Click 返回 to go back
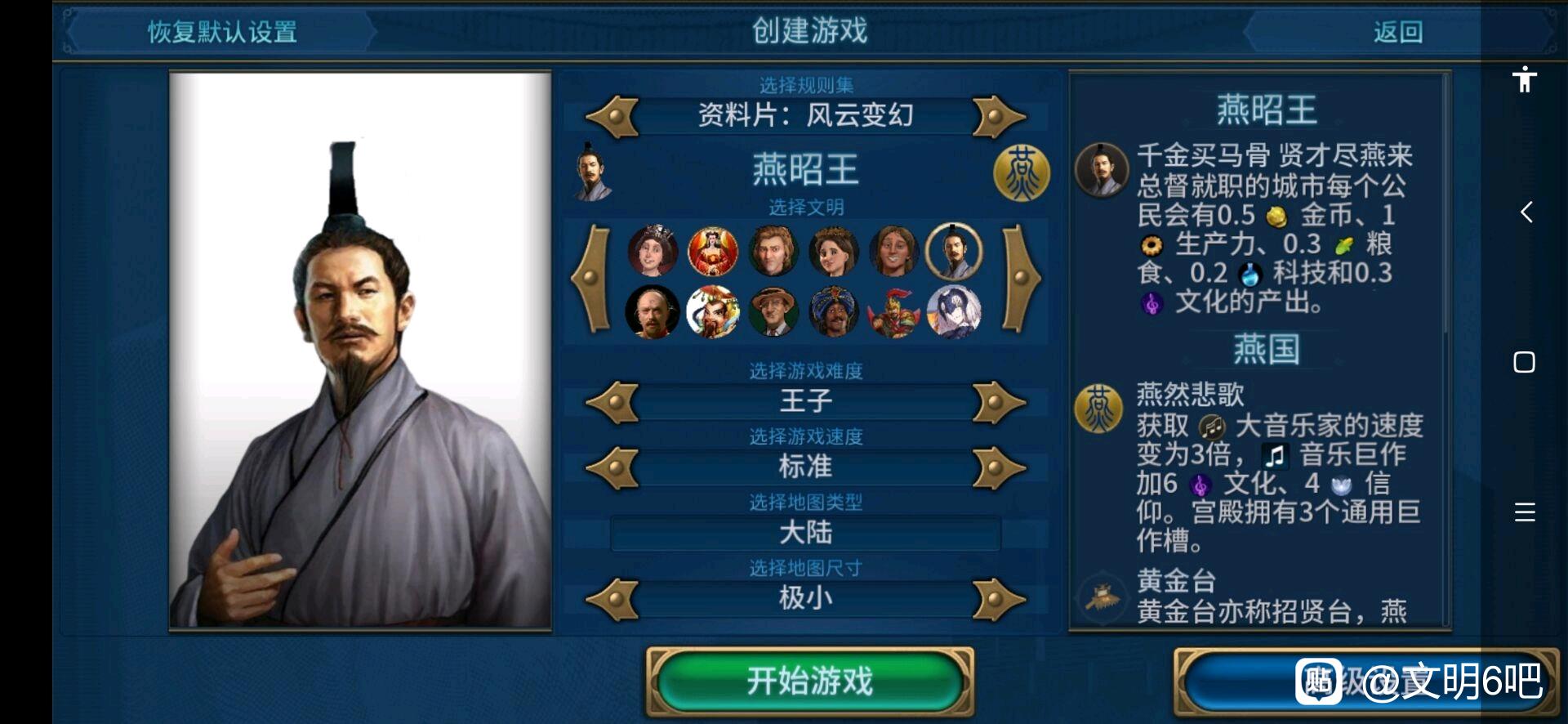 click(x=1397, y=32)
